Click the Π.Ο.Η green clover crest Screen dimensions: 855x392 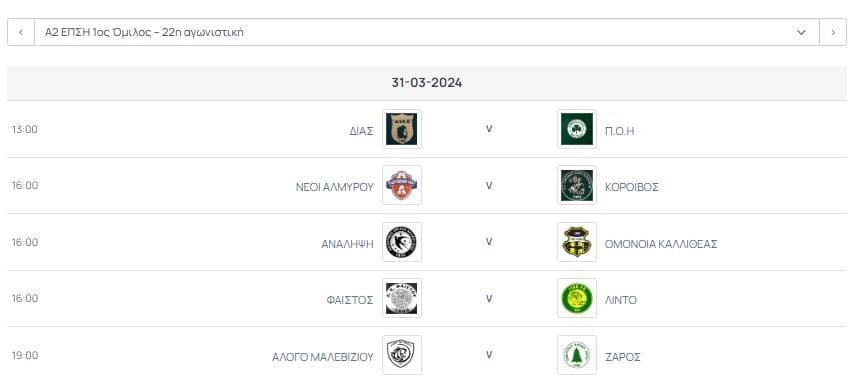577,129
